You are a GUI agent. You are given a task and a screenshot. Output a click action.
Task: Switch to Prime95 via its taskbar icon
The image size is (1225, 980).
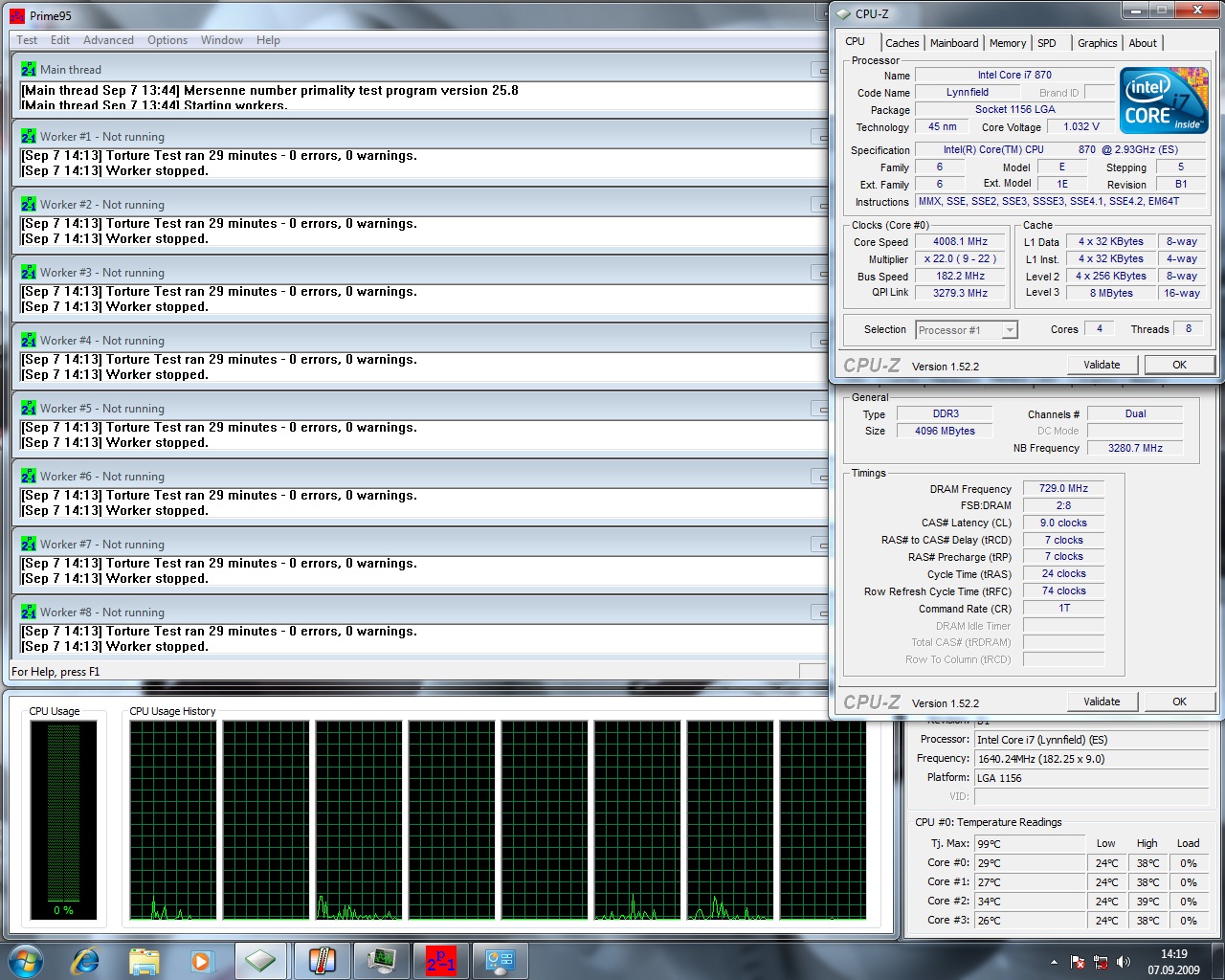tap(441, 960)
